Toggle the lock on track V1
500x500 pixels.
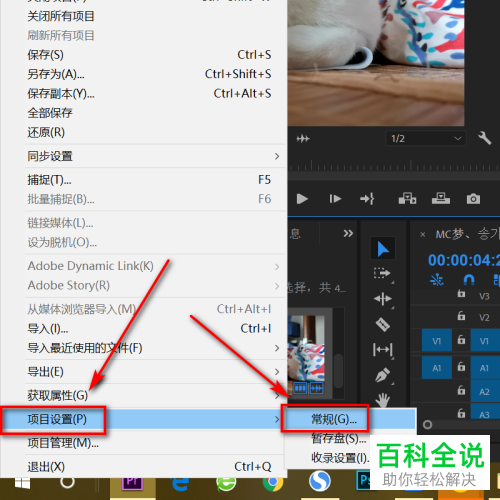tap(461, 340)
